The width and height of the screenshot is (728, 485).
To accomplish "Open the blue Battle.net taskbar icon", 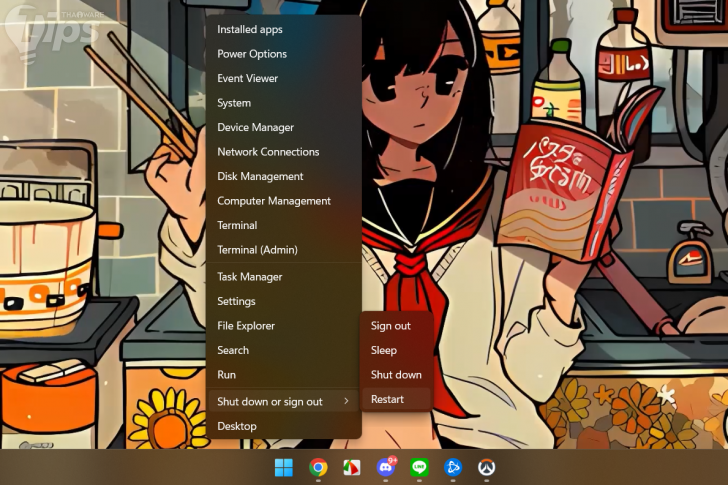I will click(x=453, y=467).
